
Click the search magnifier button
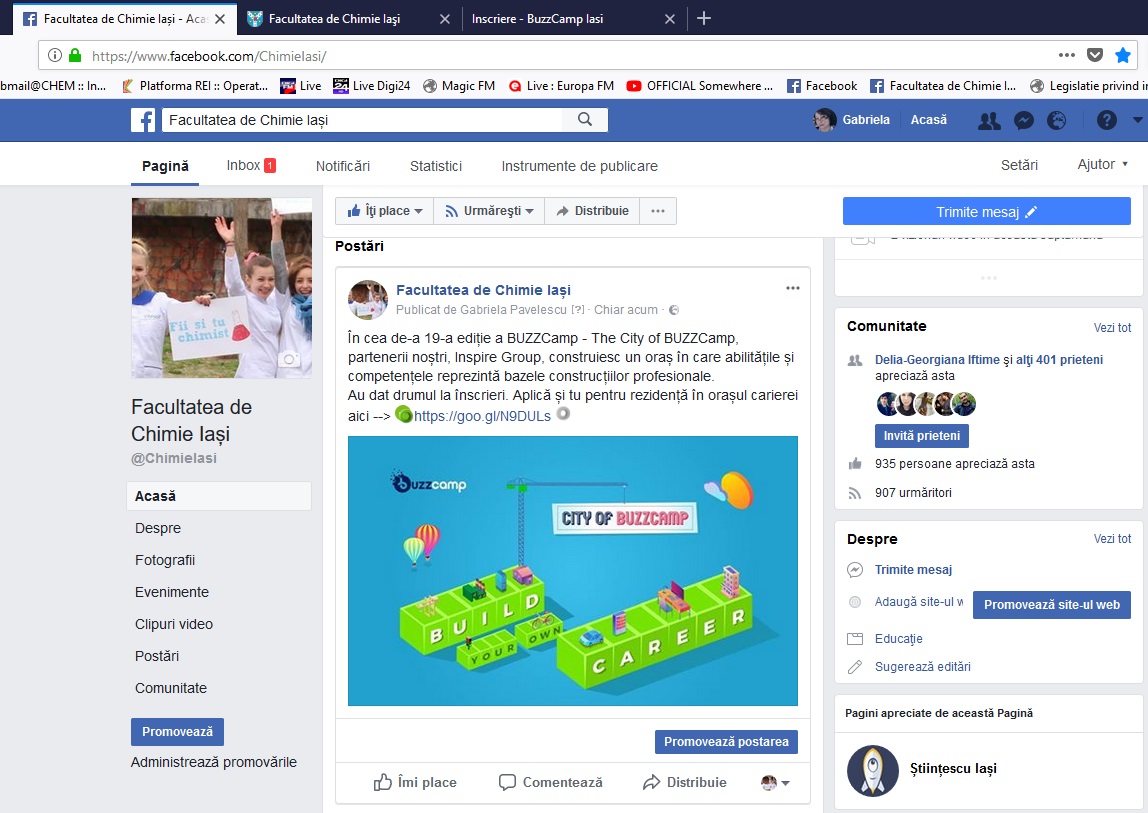coord(585,120)
